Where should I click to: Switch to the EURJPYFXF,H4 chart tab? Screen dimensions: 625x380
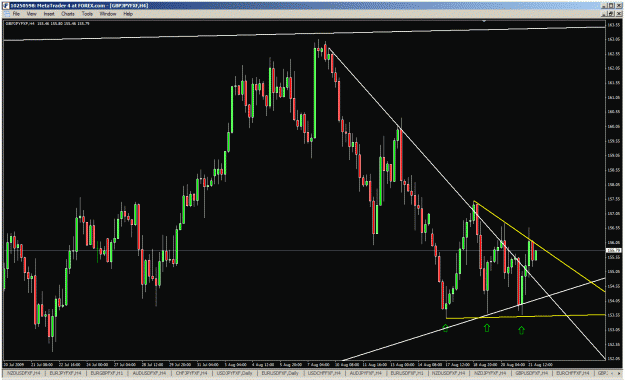click(65, 373)
